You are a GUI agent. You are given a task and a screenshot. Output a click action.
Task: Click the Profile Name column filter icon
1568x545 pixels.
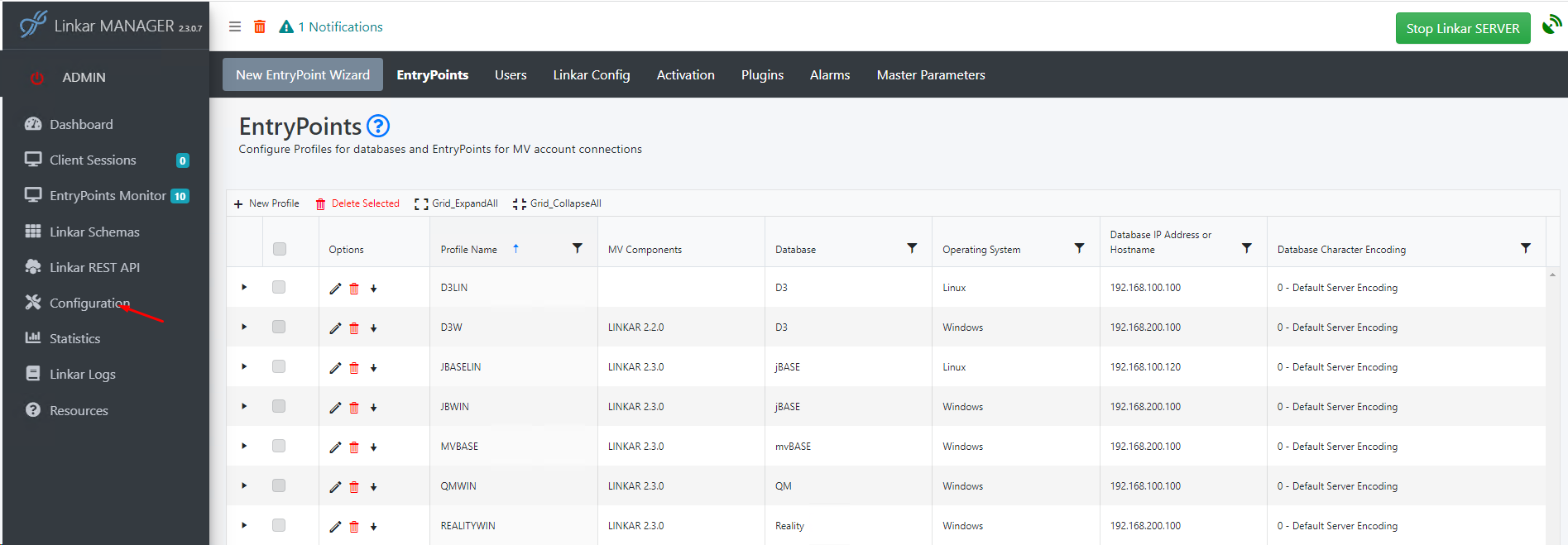[x=578, y=249]
